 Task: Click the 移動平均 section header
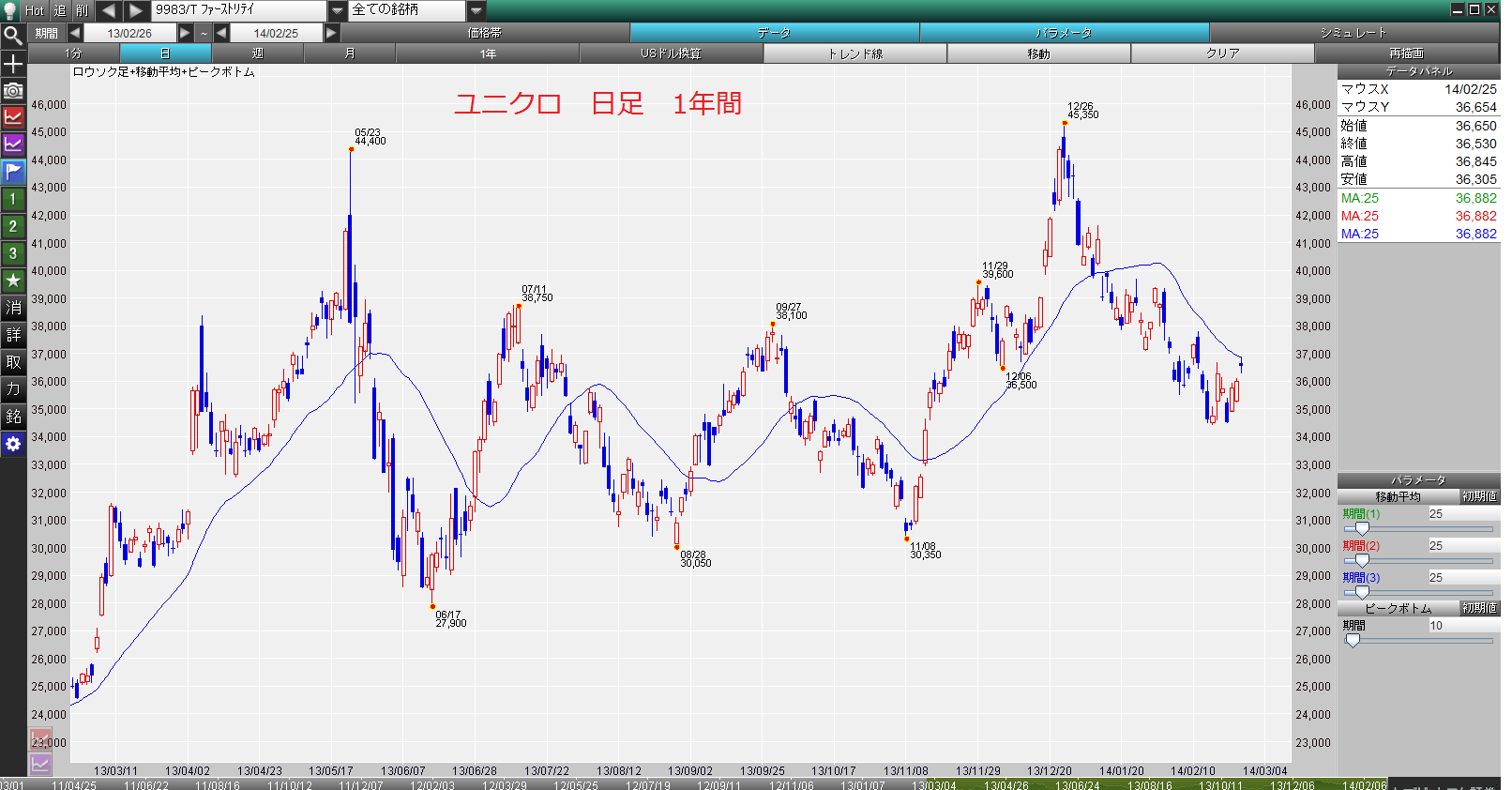pos(1398,496)
